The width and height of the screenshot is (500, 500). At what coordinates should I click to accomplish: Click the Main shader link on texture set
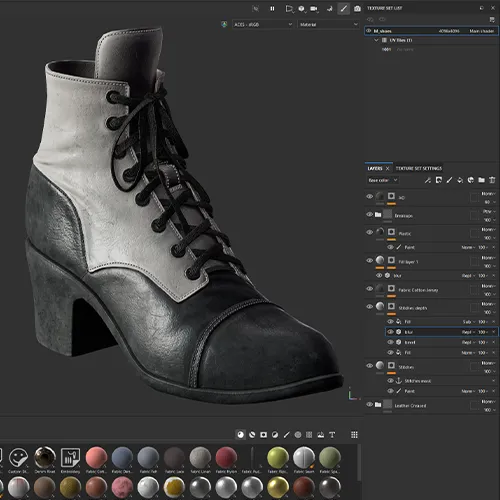pyautogui.click(x=482, y=31)
